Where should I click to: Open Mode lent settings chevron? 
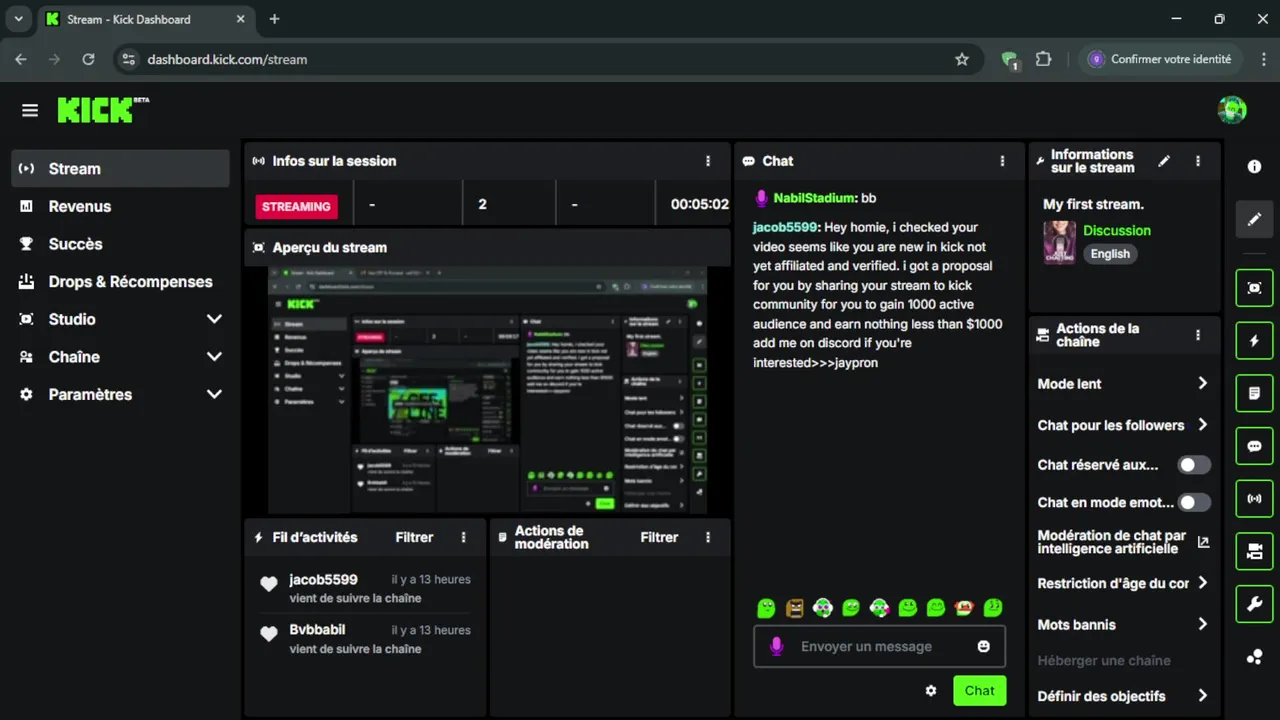pyautogui.click(x=1202, y=383)
